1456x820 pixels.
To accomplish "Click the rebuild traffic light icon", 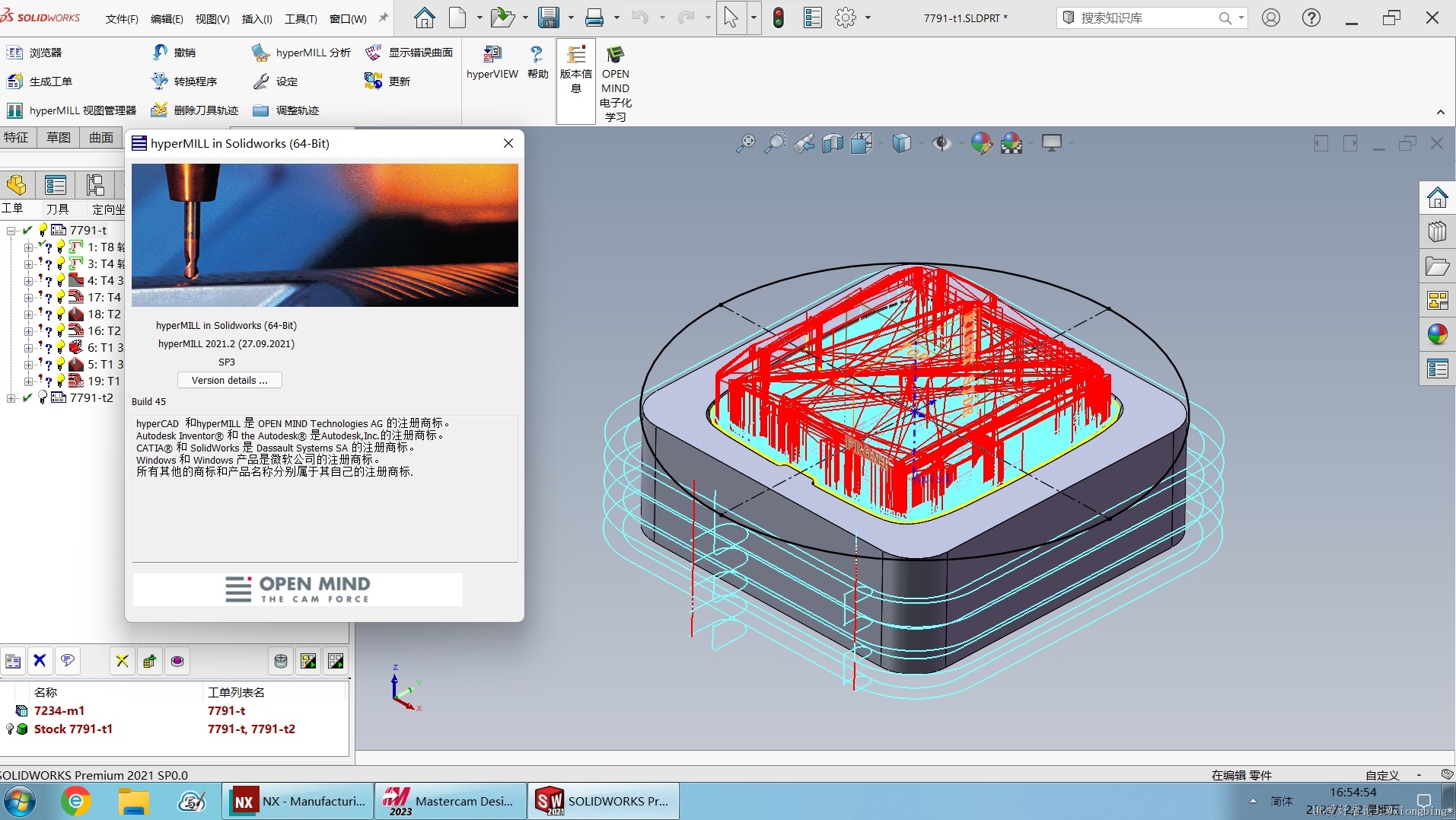I will click(x=778, y=18).
